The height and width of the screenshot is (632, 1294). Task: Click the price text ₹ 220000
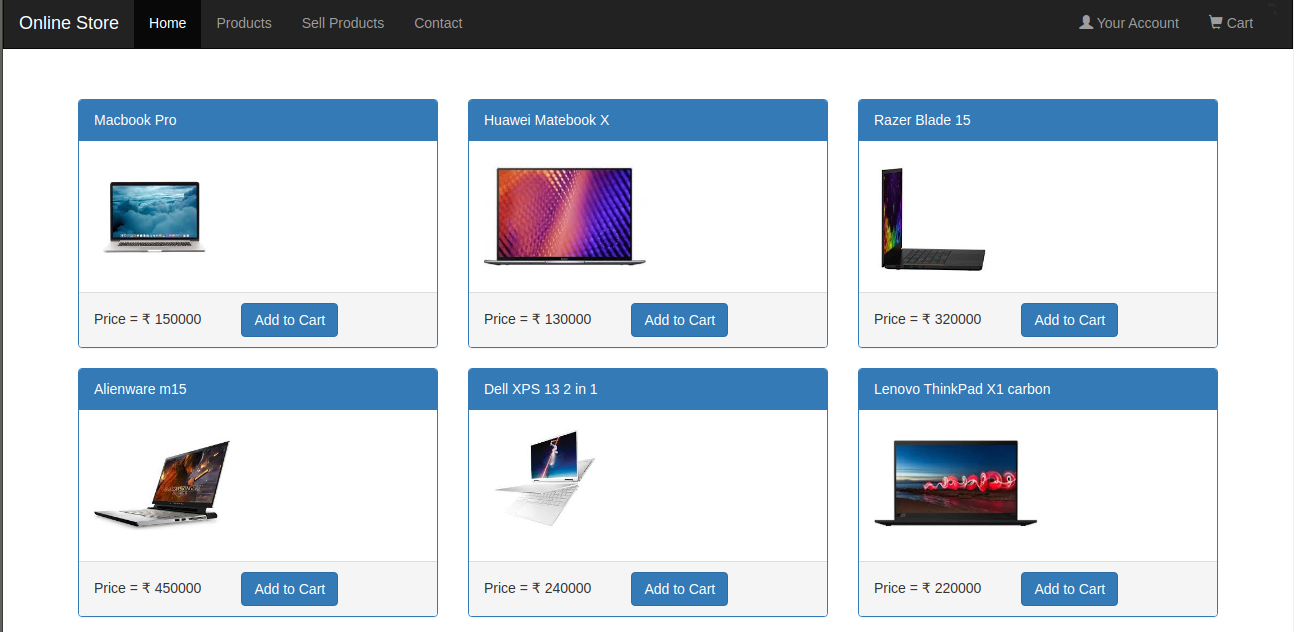[x=951, y=588]
